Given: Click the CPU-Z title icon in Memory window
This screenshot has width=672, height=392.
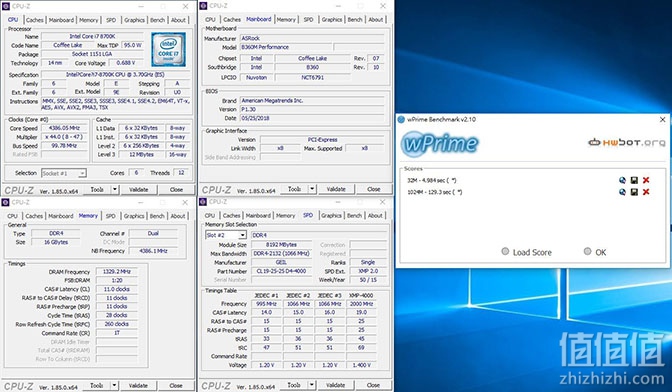Looking at the screenshot, I should [x=6, y=202].
